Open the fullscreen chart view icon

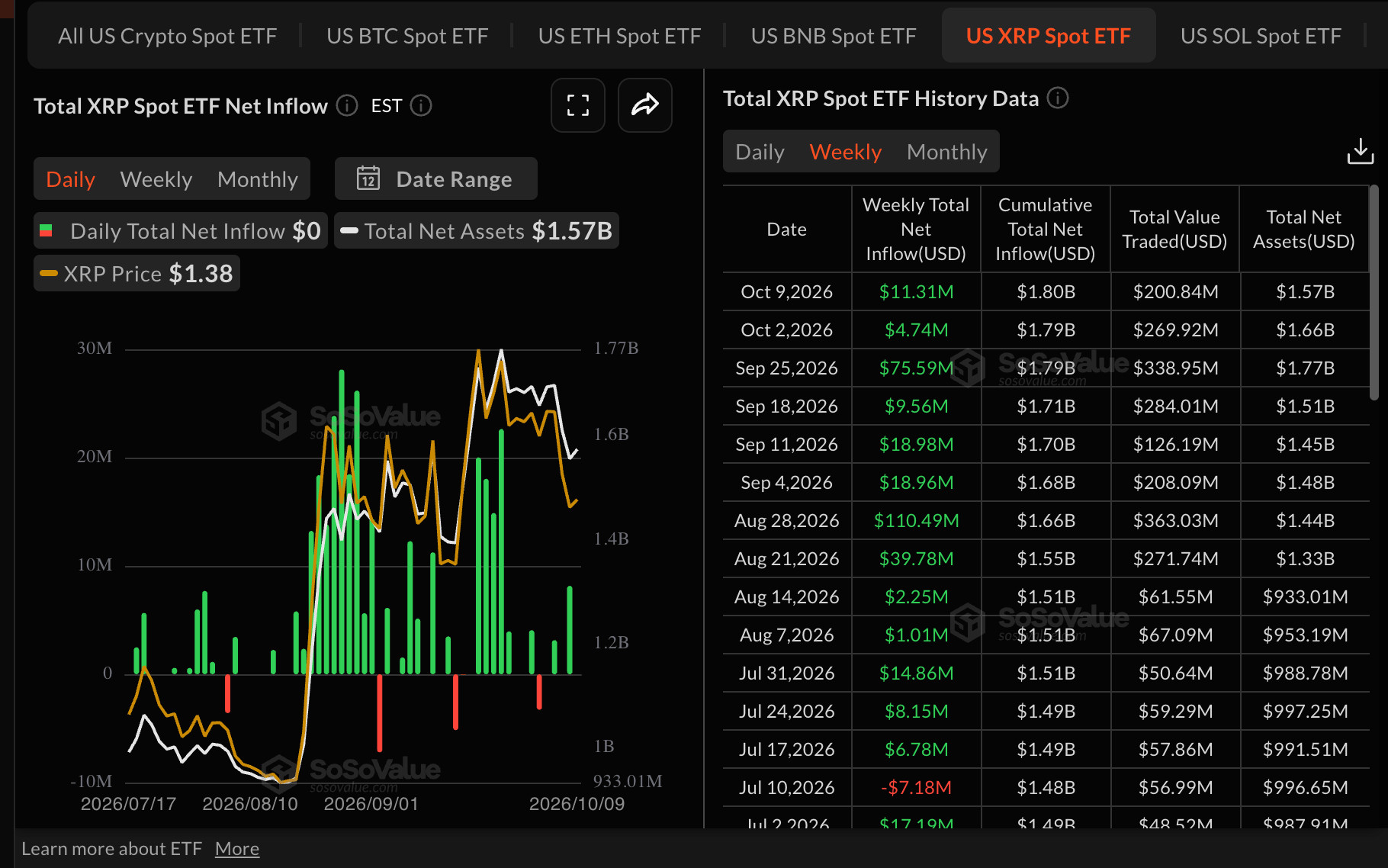point(578,105)
